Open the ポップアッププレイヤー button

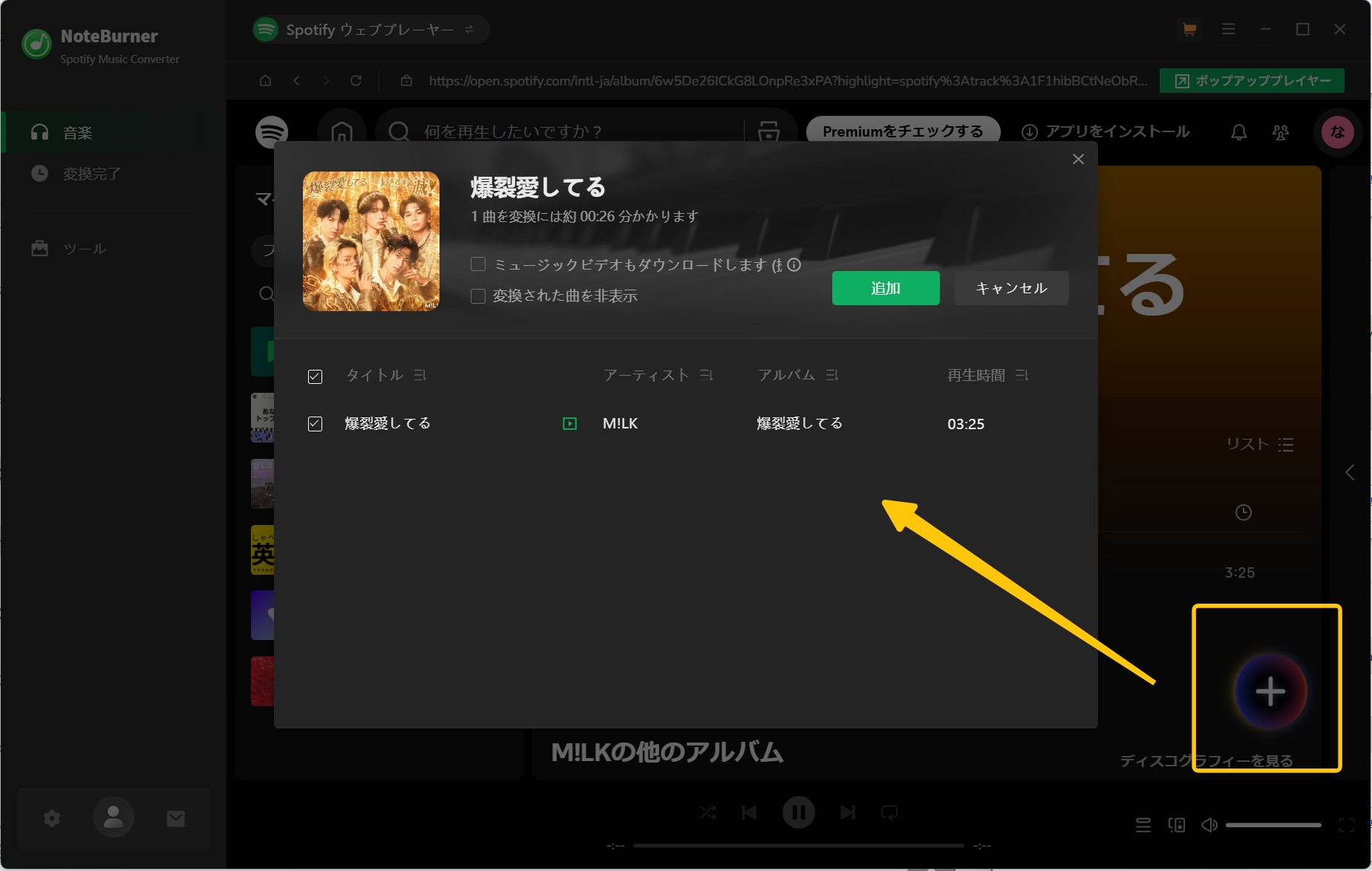tap(1252, 80)
